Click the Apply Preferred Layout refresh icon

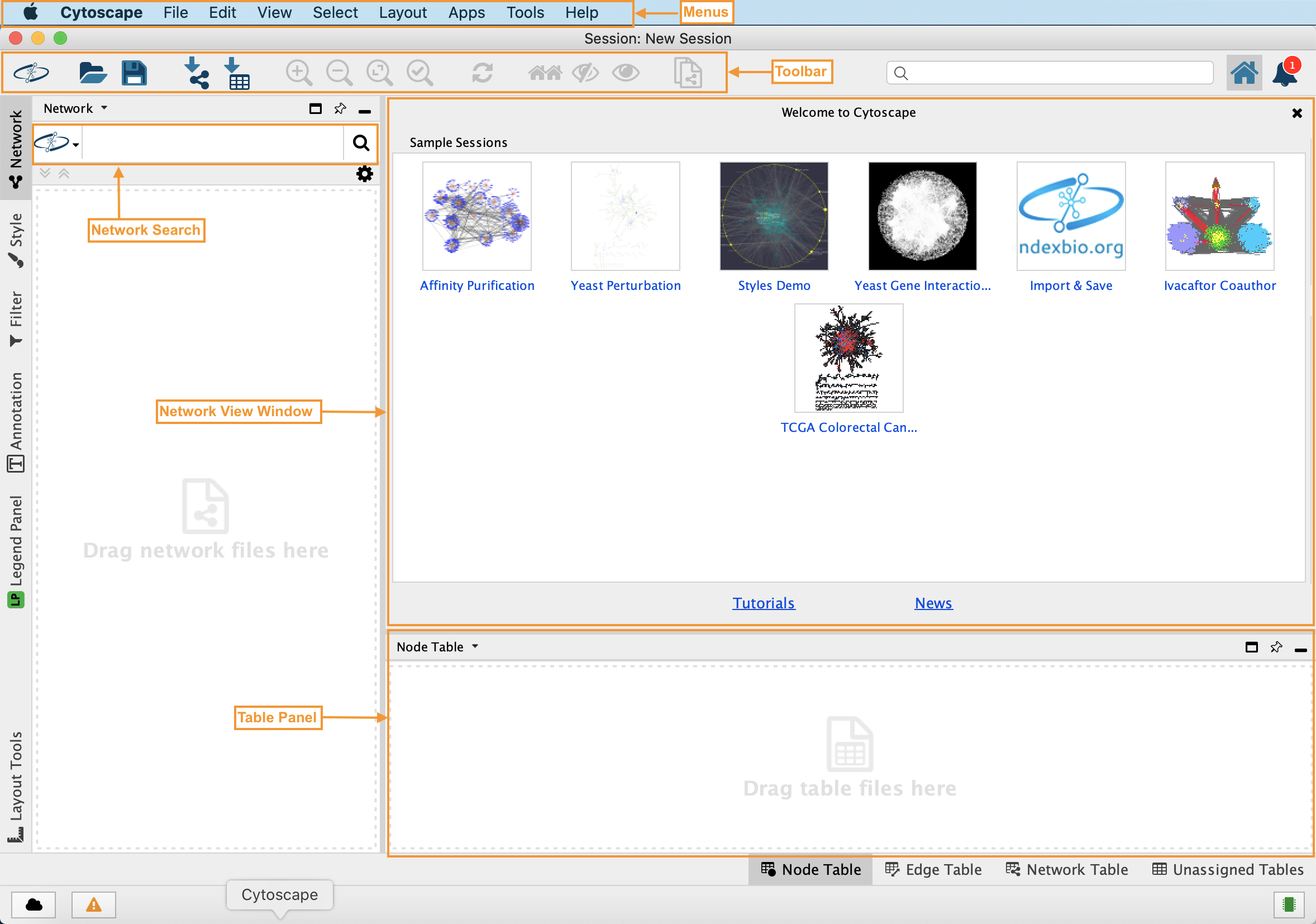point(482,73)
